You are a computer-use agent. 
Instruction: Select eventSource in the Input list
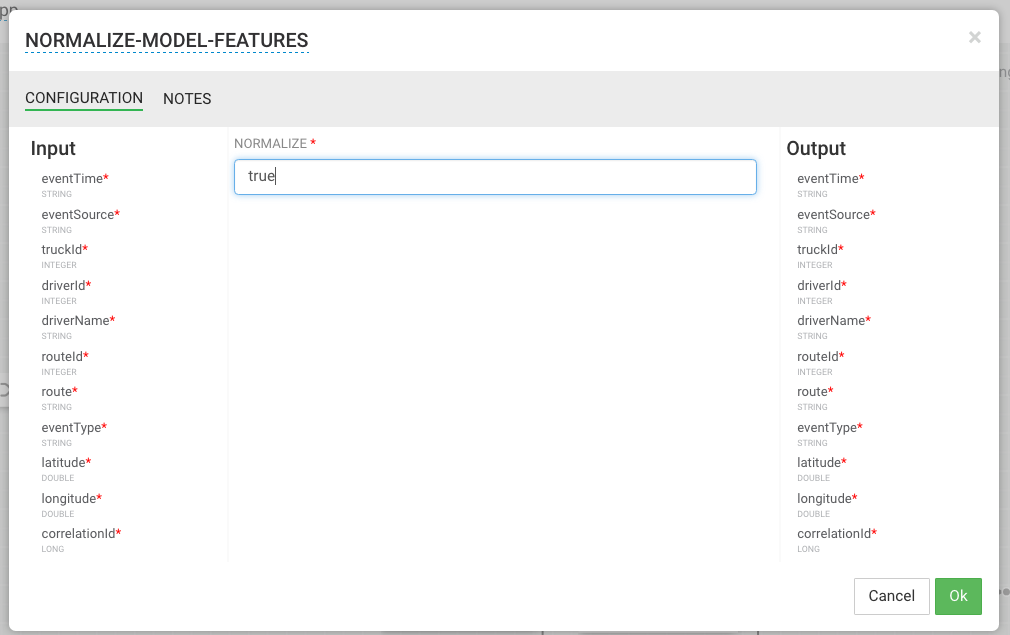[78, 215]
